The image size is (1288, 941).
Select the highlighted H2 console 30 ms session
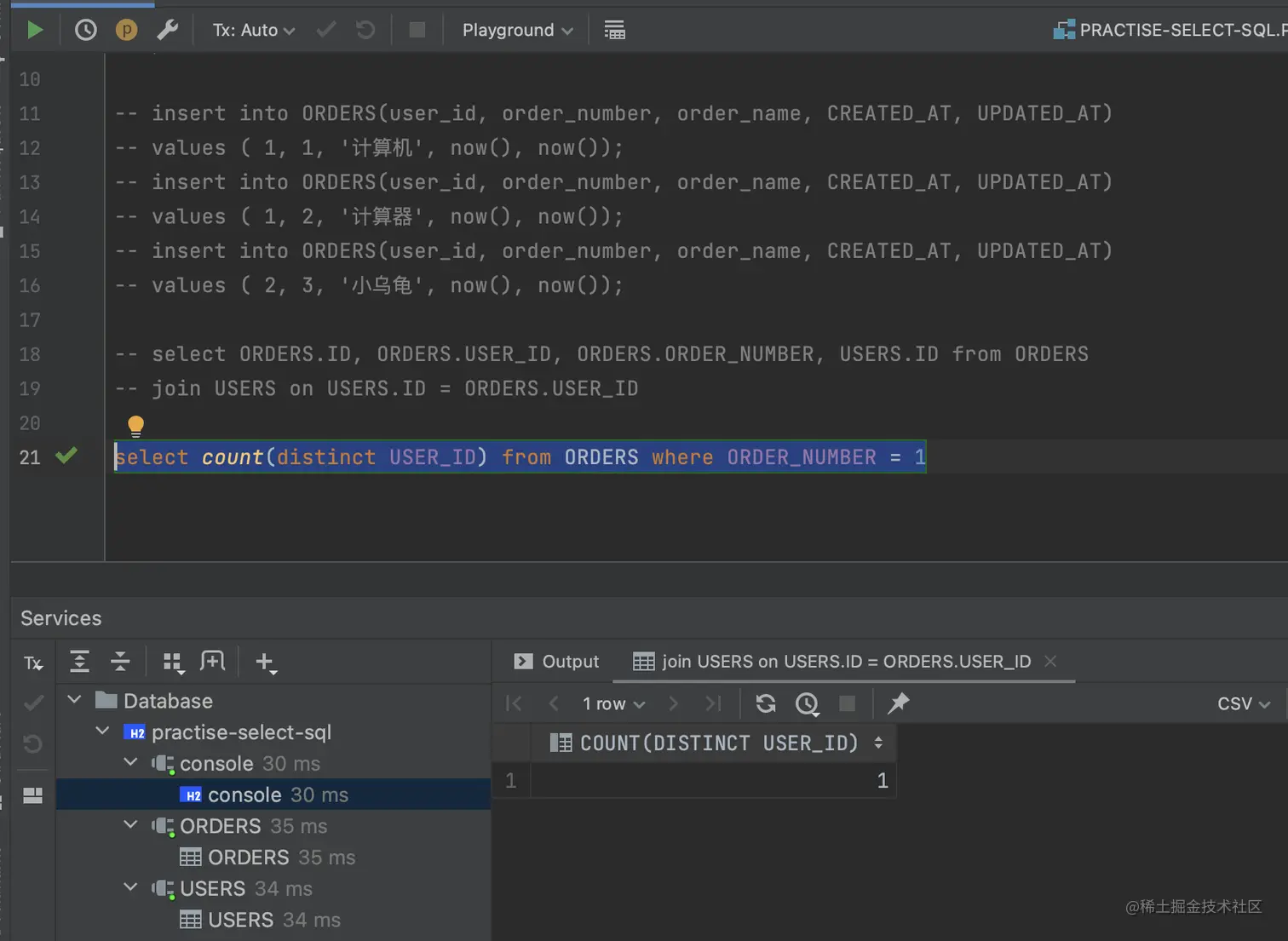[x=273, y=795]
